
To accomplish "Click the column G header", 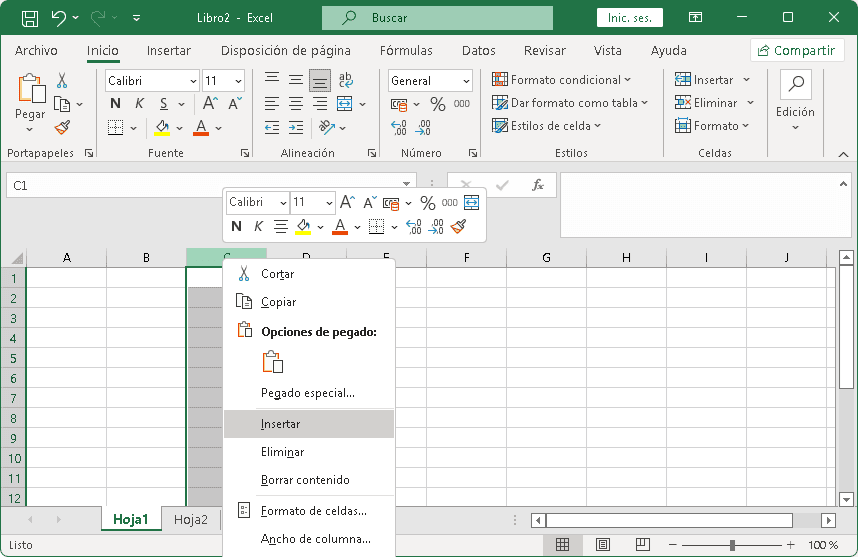I will point(546,258).
